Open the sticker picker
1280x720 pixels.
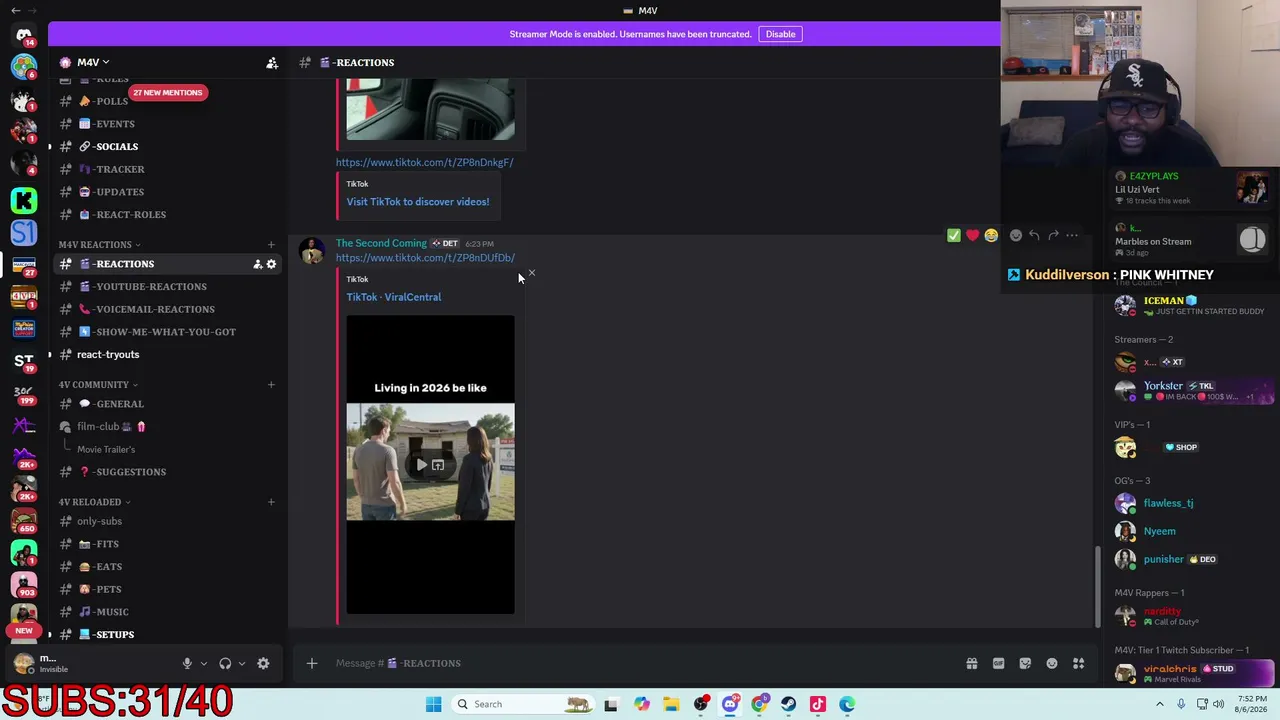click(1025, 663)
